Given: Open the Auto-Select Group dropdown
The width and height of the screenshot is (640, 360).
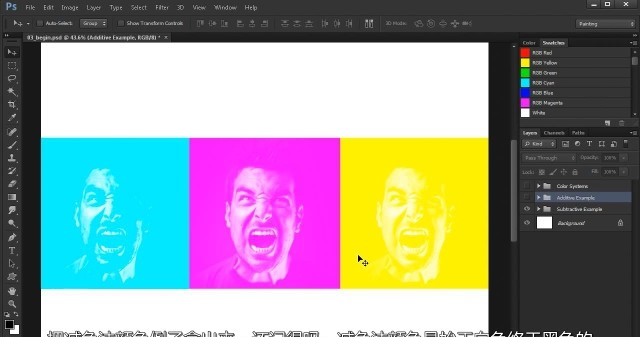Looking at the screenshot, I should point(93,23).
